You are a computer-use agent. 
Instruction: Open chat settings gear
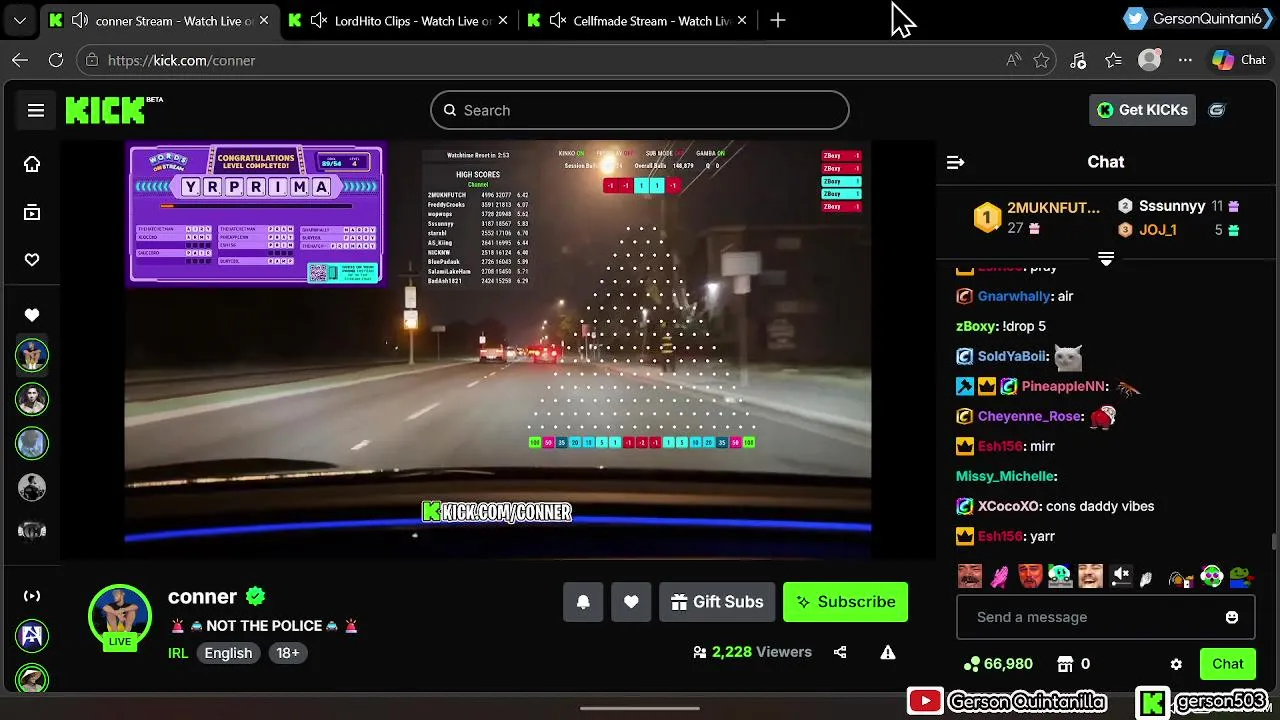[1176, 664]
